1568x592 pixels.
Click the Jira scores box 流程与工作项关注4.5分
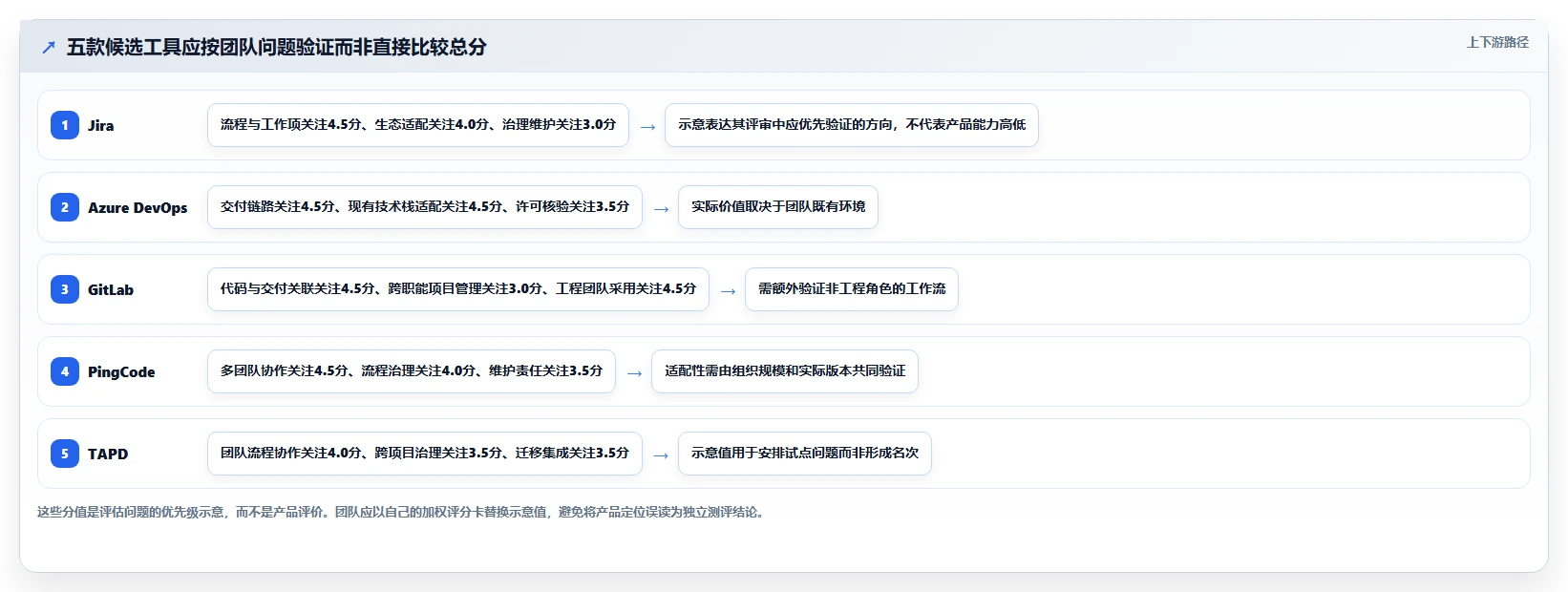coord(418,125)
